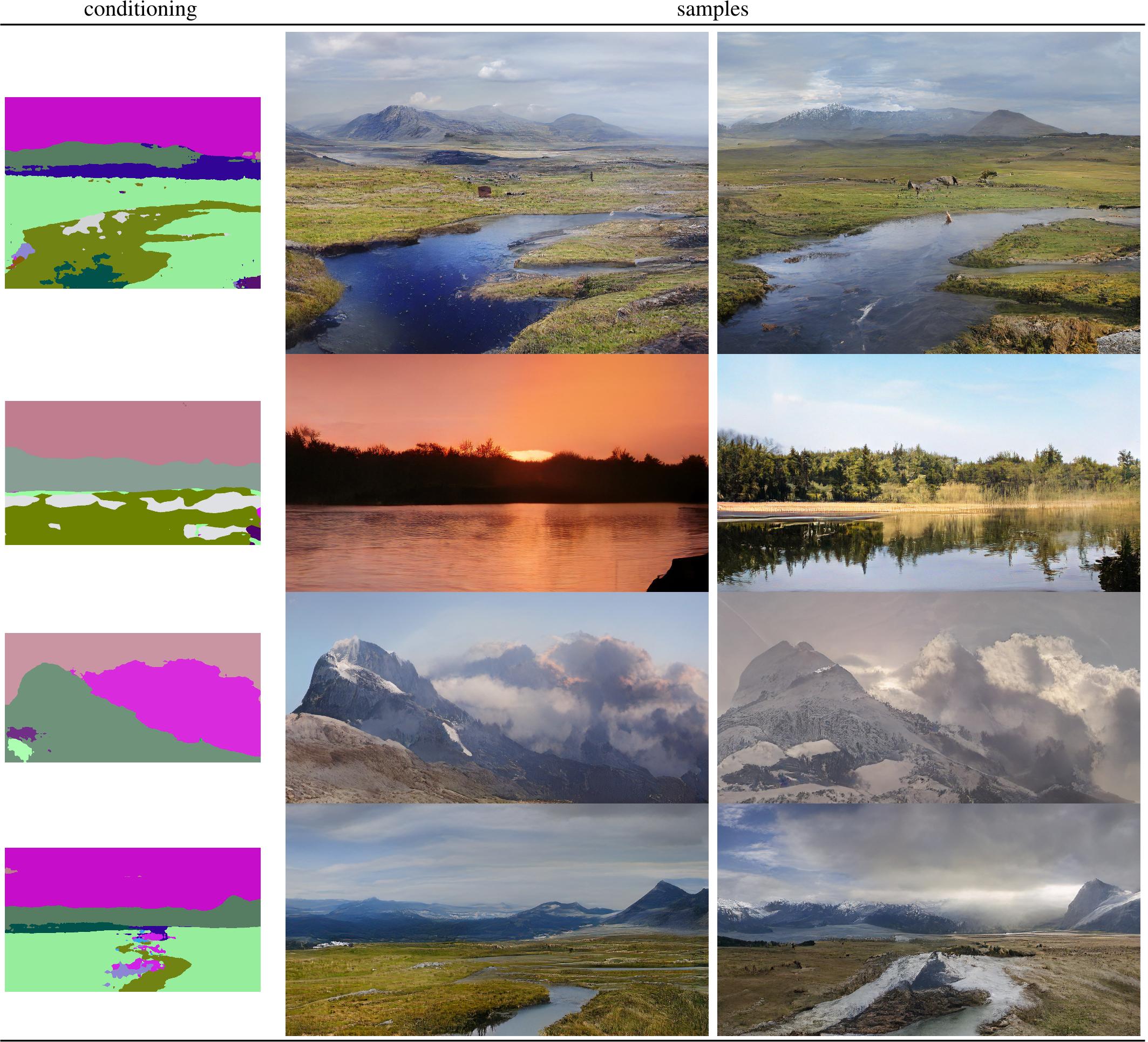
Task: Open the grey snowy mountain cloud sample
Action: pyautogui.click(x=928, y=698)
